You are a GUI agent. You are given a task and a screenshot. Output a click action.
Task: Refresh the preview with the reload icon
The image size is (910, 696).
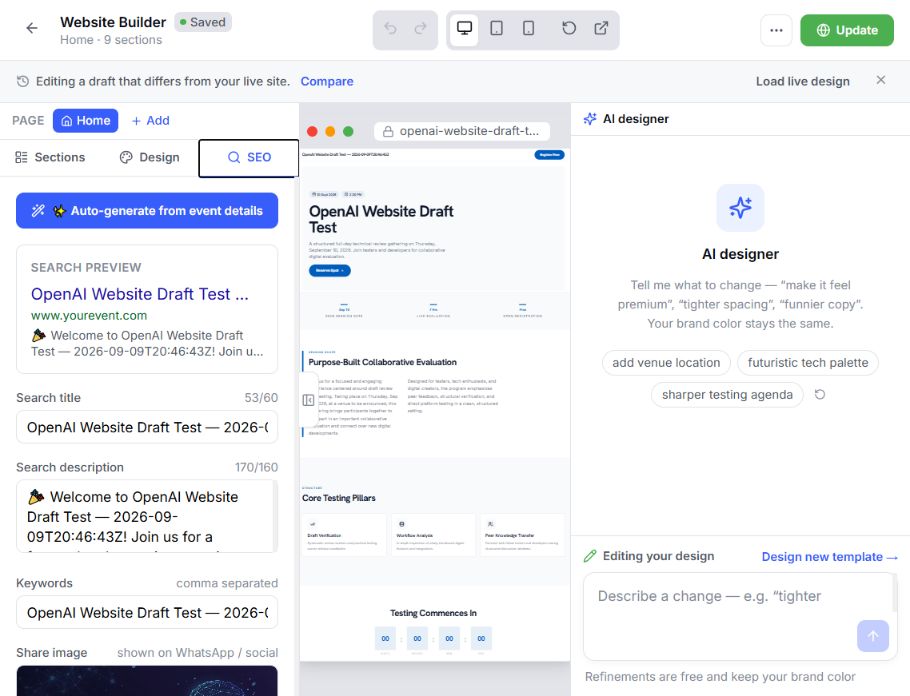point(569,28)
